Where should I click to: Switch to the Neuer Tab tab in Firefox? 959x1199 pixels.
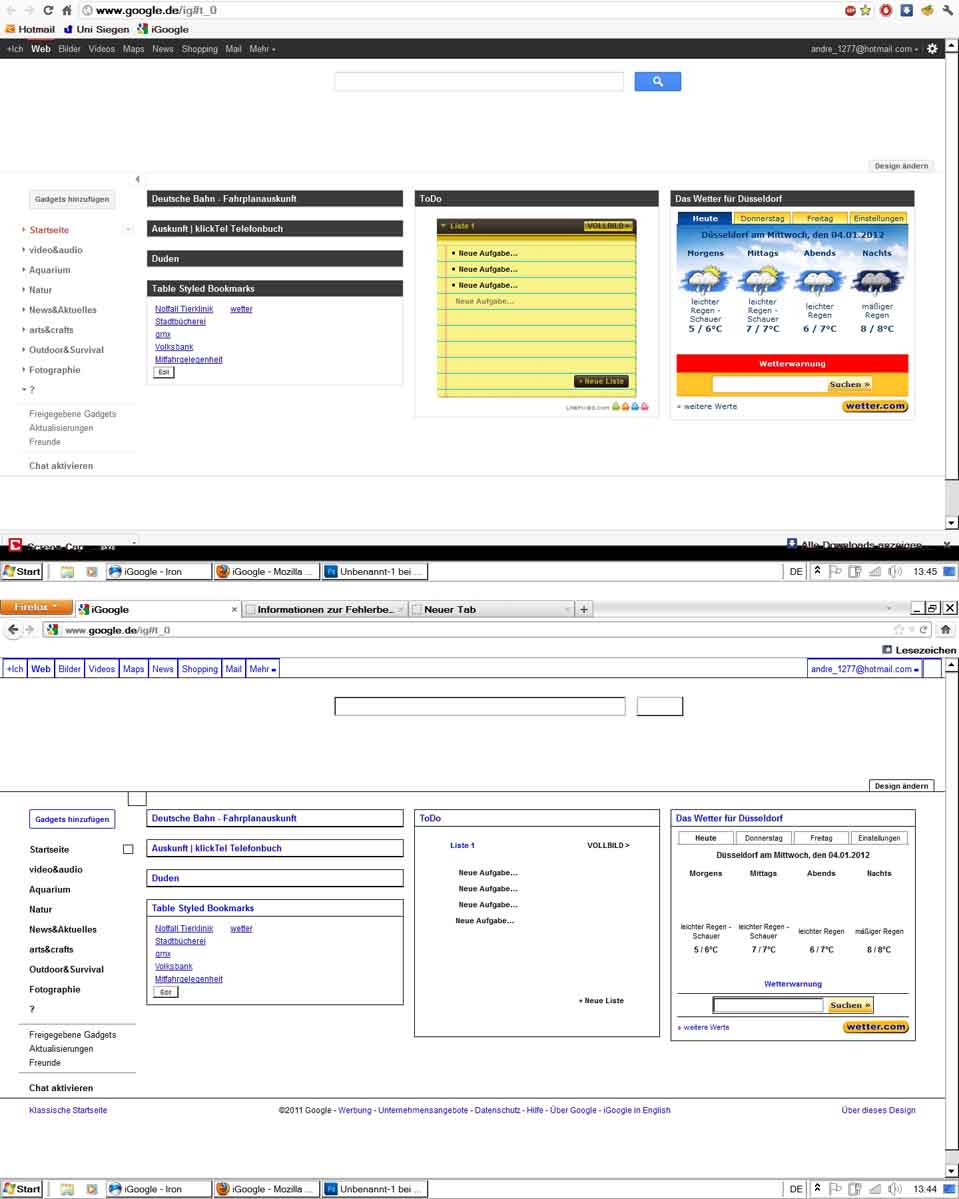tap(492, 609)
